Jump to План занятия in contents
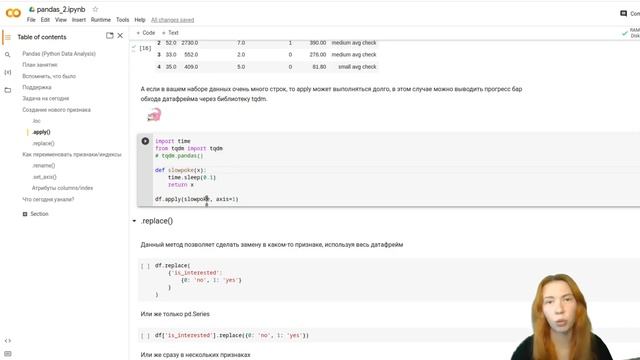640x360 pixels. click(x=40, y=65)
